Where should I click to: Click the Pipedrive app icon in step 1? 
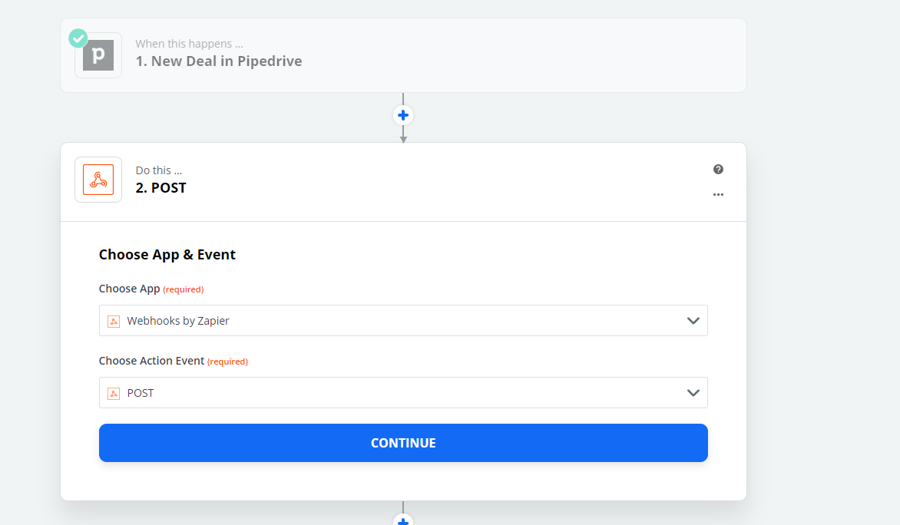(98, 56)
